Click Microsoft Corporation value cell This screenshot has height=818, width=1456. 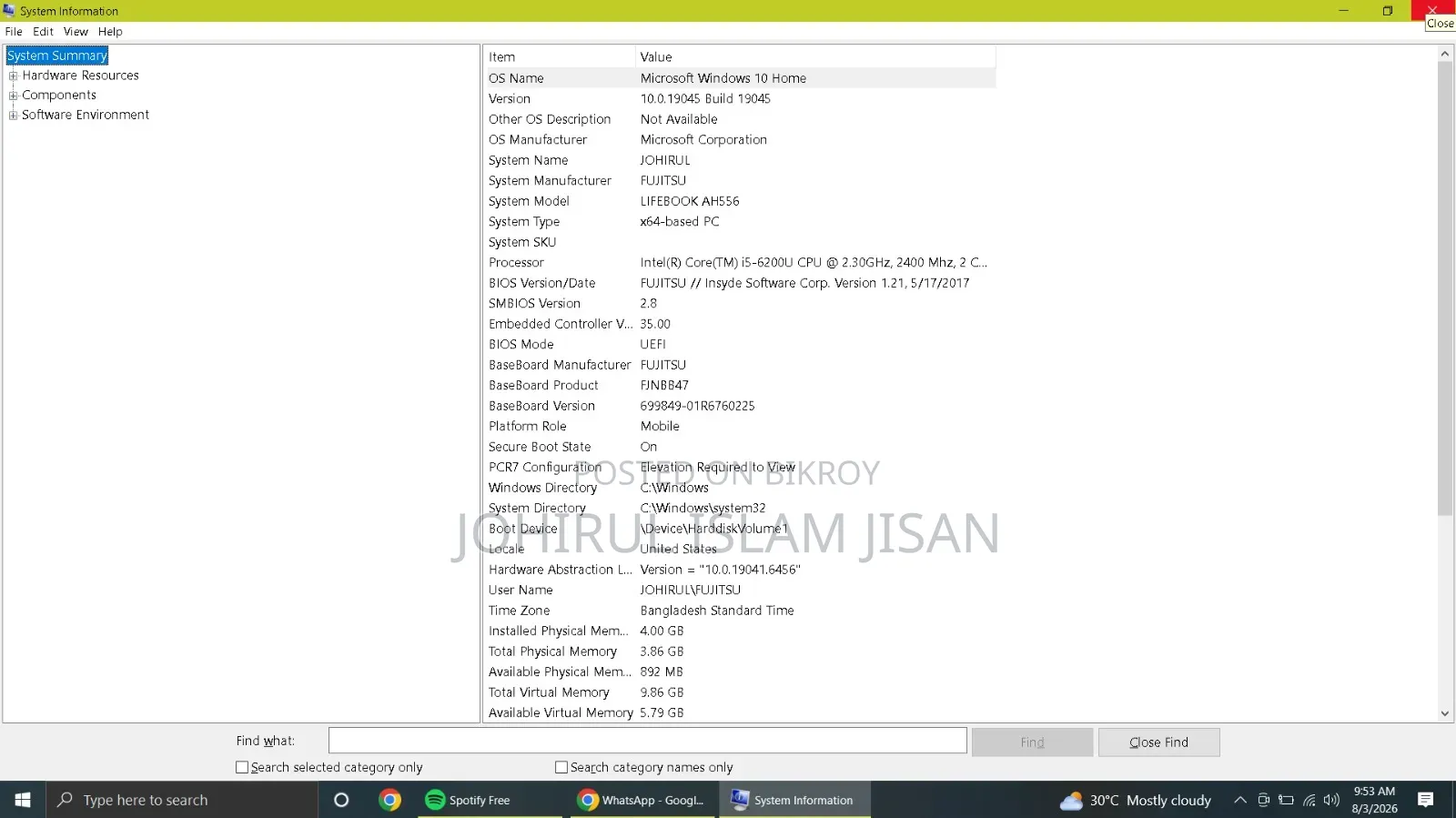coord(703,139)
